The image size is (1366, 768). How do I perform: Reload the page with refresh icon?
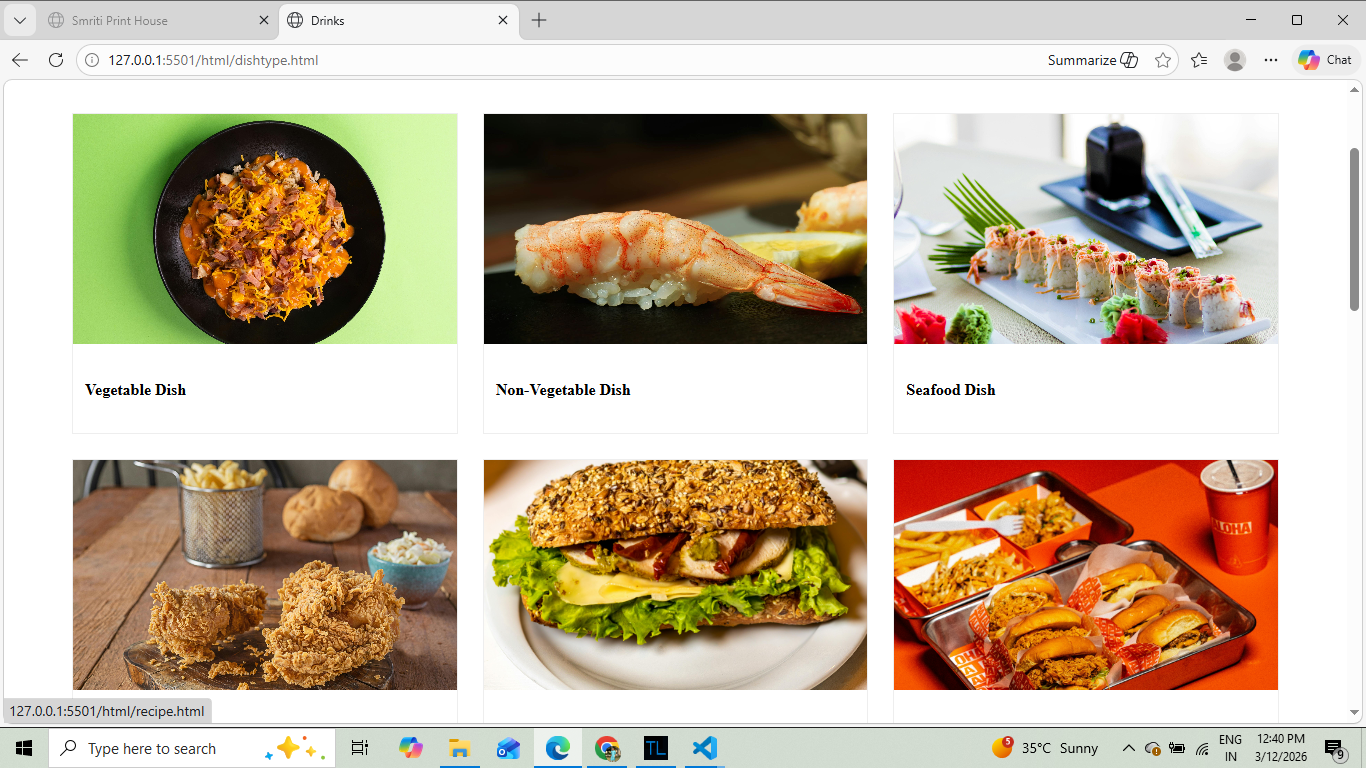pos(56,60)
